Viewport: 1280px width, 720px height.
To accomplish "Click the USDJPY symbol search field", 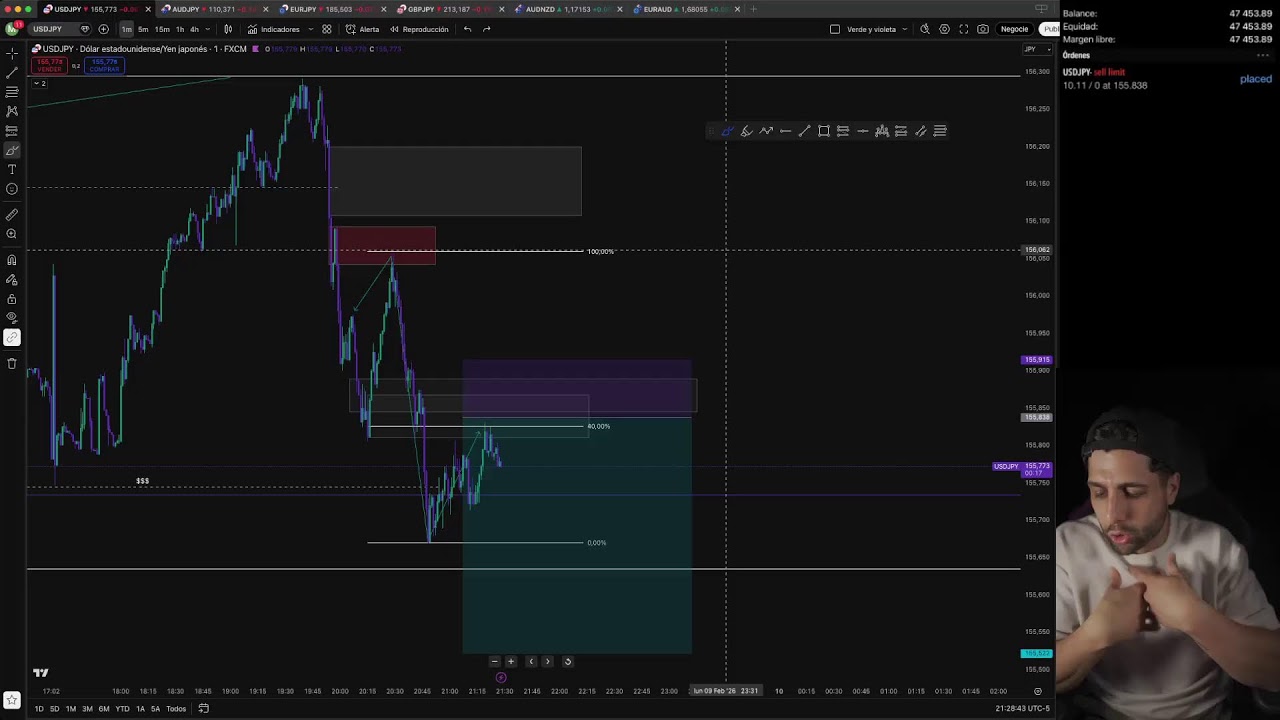I will click(x=57, y=29).
